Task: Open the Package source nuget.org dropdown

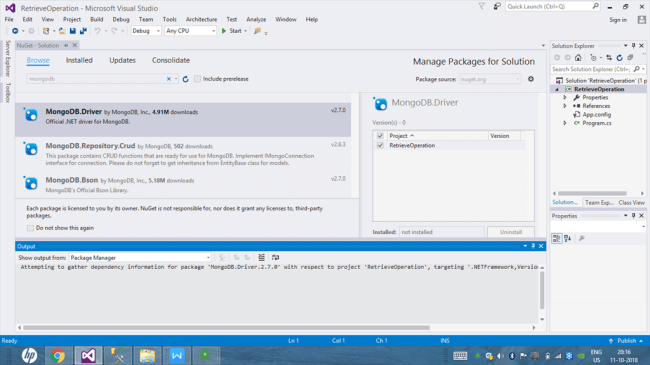Action: point(490,79)
